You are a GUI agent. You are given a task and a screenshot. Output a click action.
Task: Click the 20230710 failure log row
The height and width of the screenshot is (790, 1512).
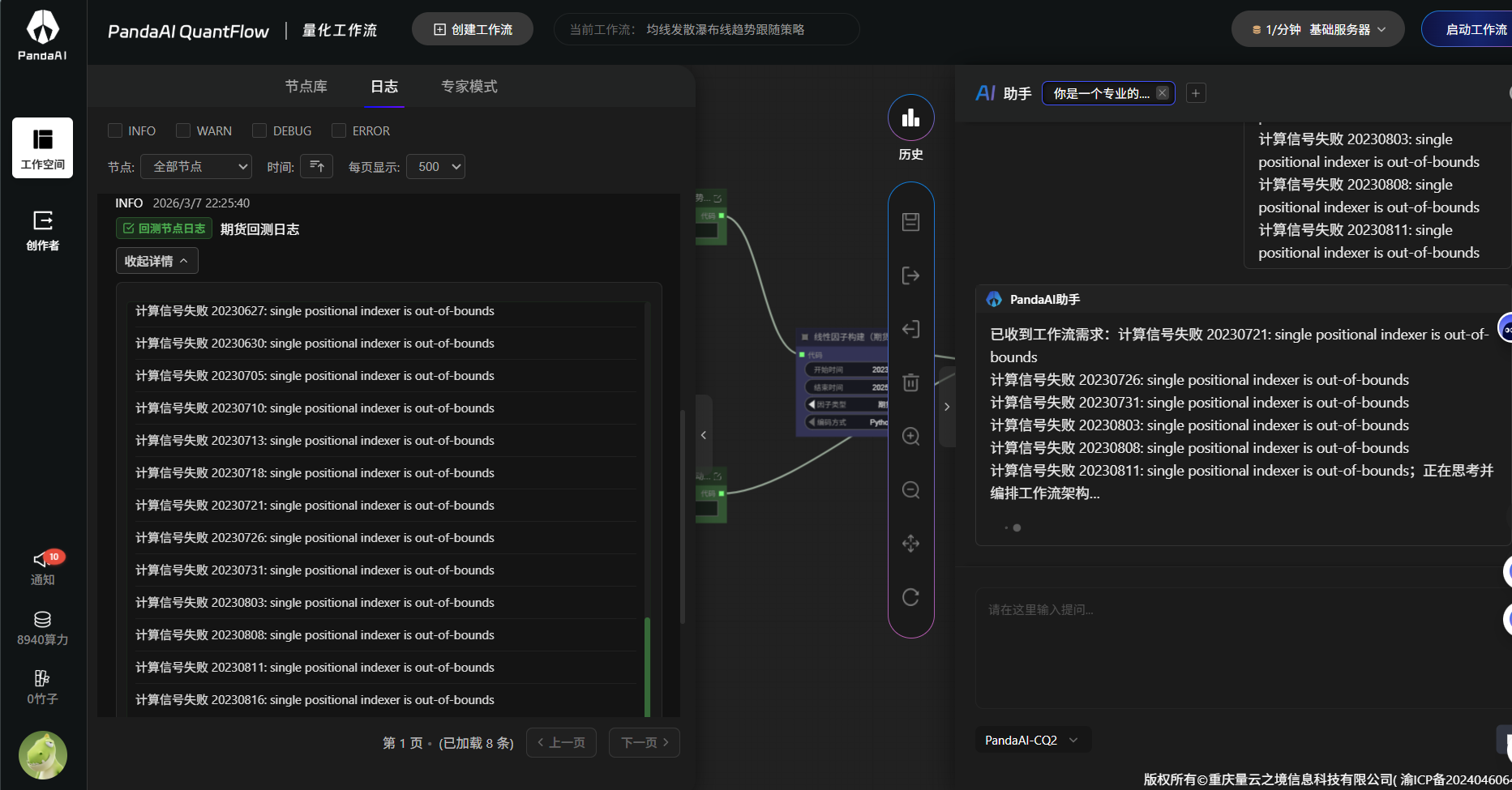pyautogui.click(x=385, y=408)
